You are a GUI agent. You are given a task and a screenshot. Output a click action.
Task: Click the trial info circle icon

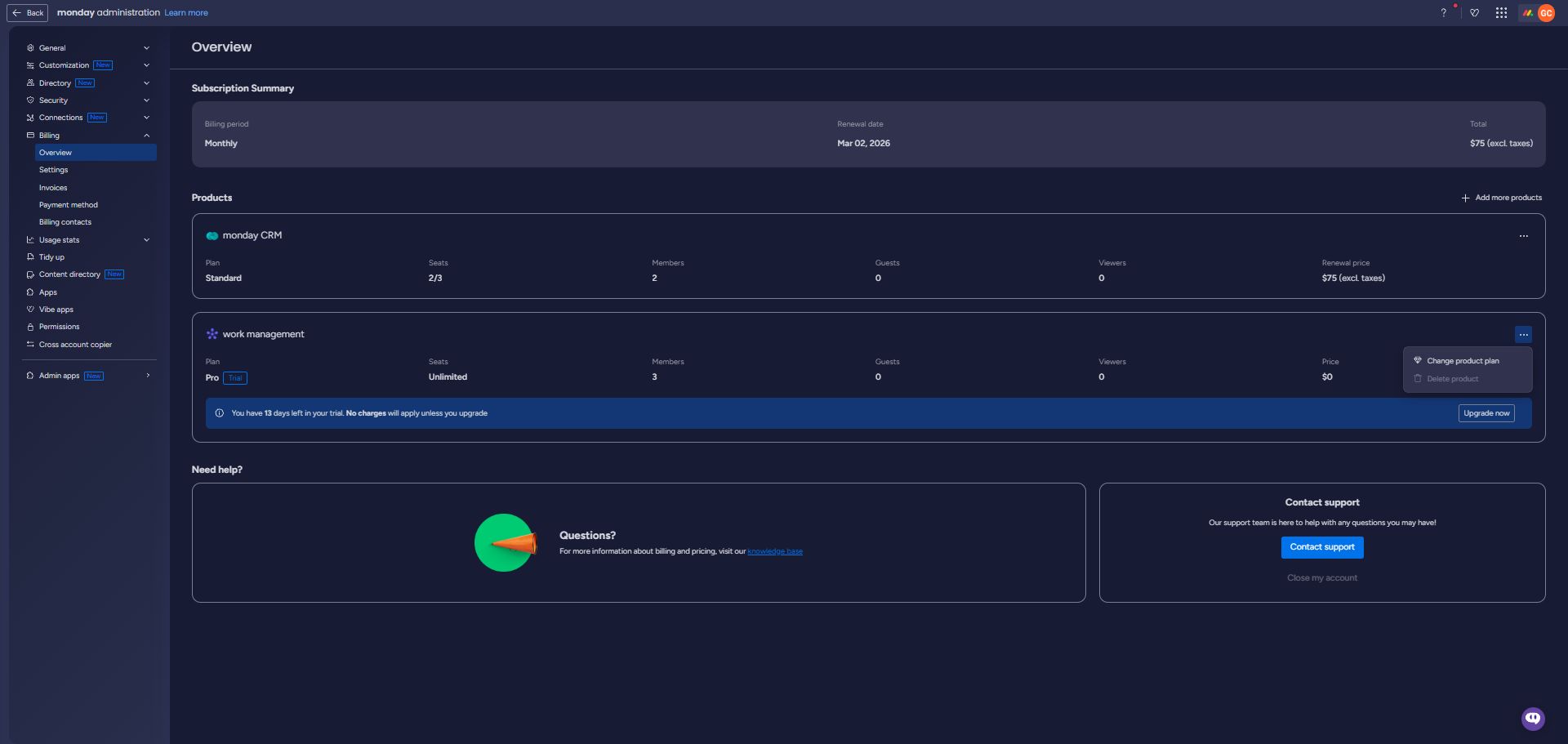[x=219, y=413]
